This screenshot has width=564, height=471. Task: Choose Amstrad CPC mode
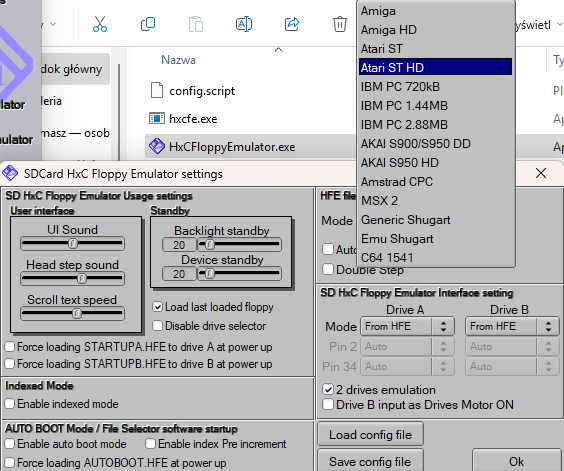pos(435,182)
